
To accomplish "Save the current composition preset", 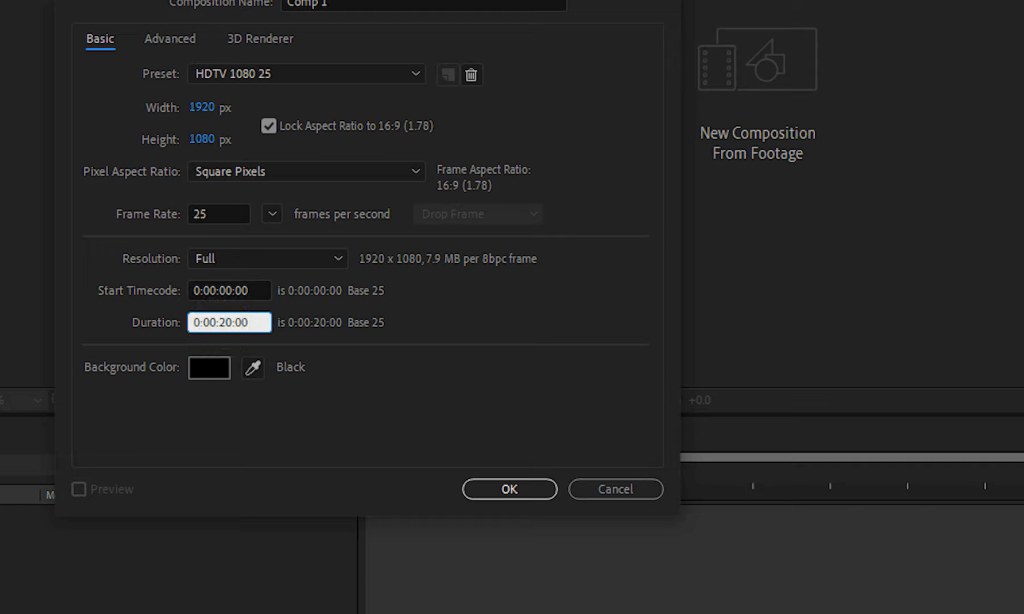I will 446,74.
